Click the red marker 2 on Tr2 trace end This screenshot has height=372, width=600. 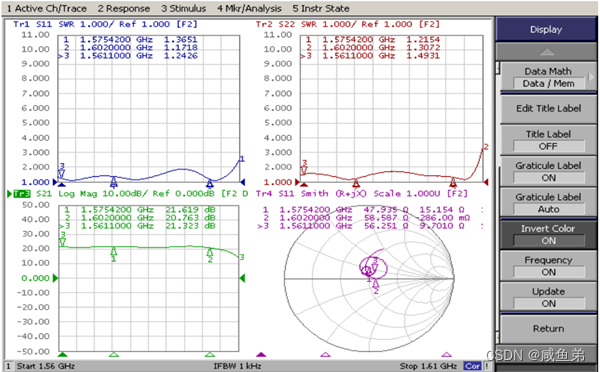[x=486, y=147]
